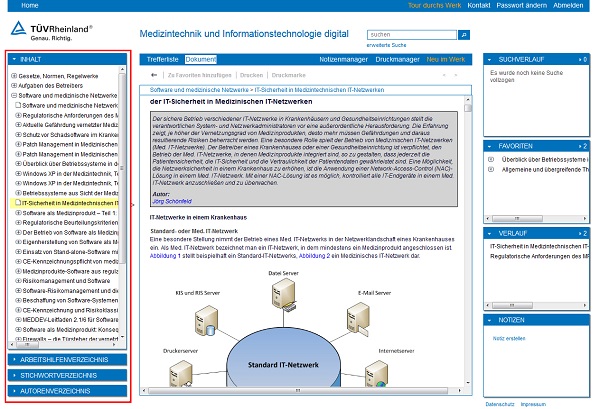This screenshot has width=600, height=409.
Task: Focus the 'suchen' search field
Action: [412, 35]
